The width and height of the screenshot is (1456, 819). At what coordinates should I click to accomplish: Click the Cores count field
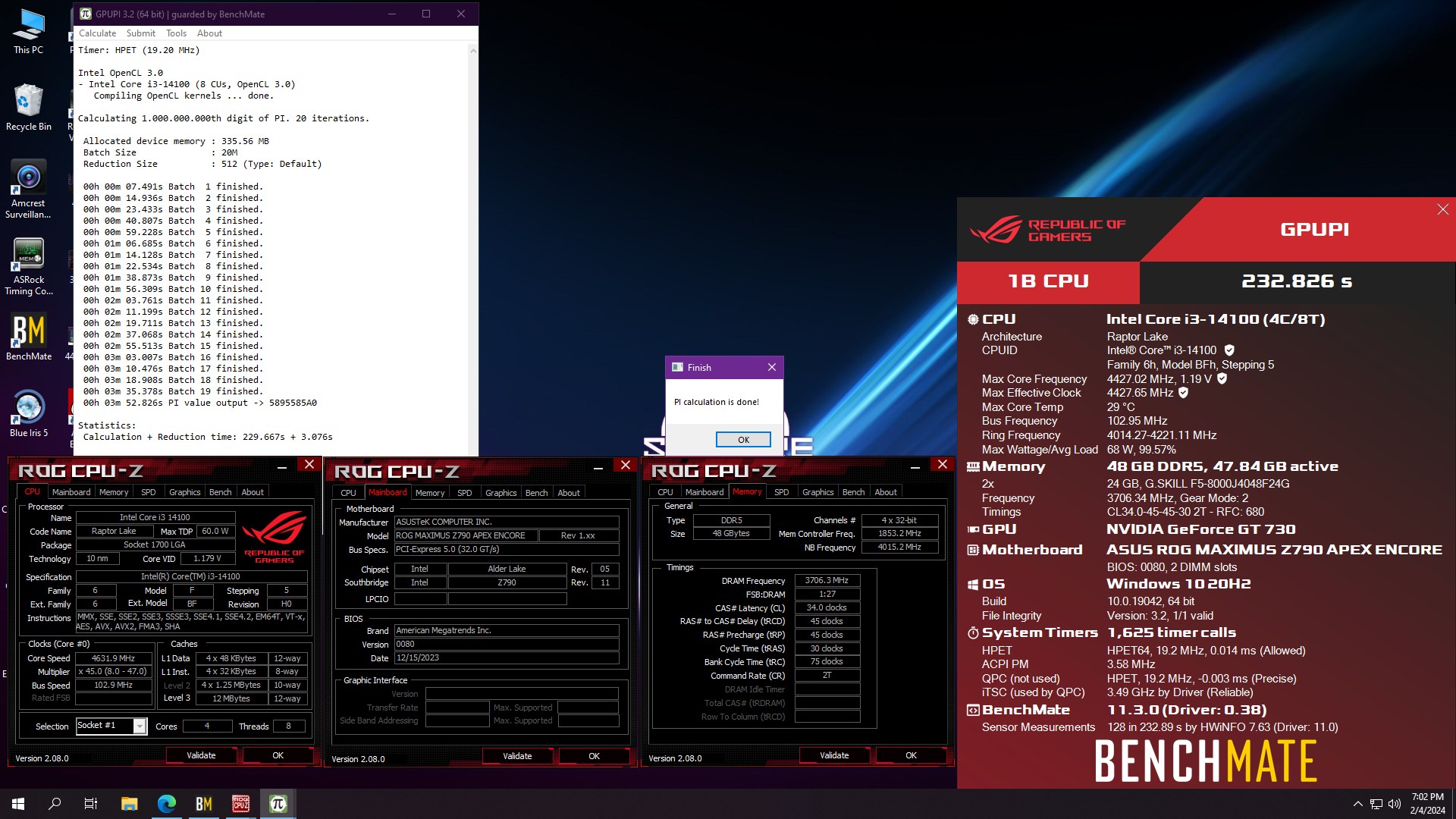(207, 726)
